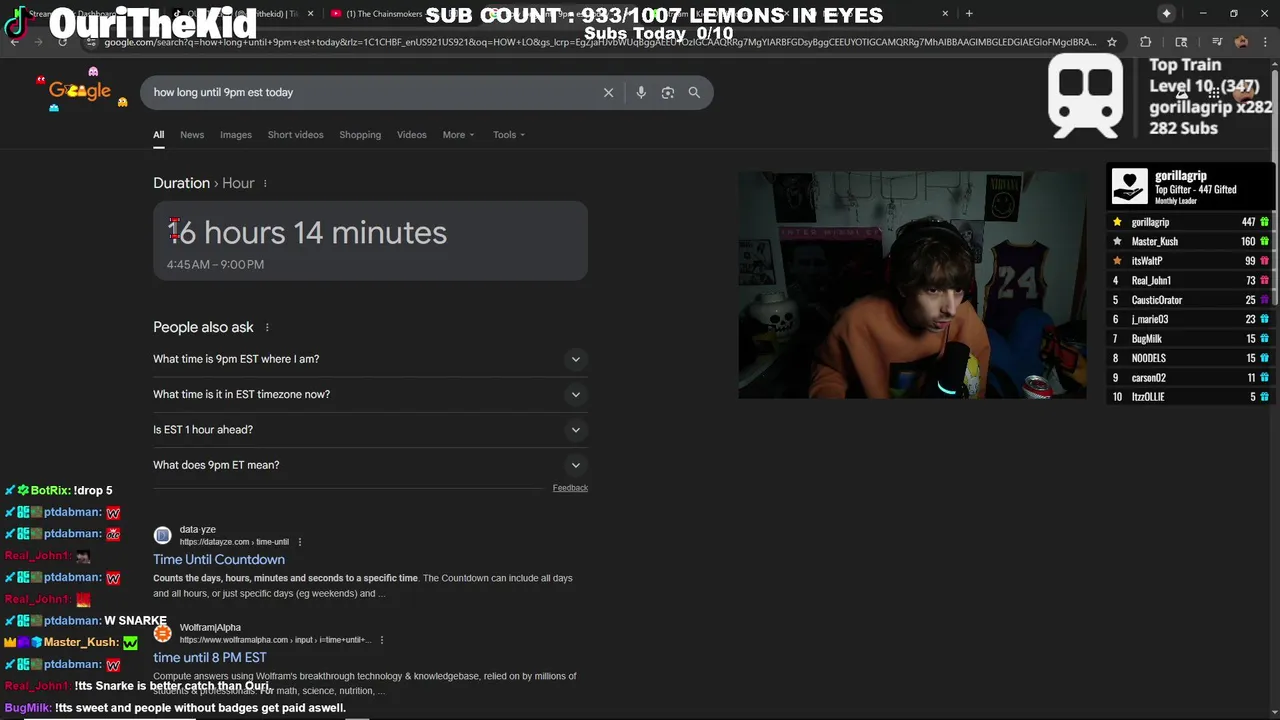This screenshot has width=1280, height=720.
Task: Open the 'Time Until Countdown' result link
Action: coord(219,560)
